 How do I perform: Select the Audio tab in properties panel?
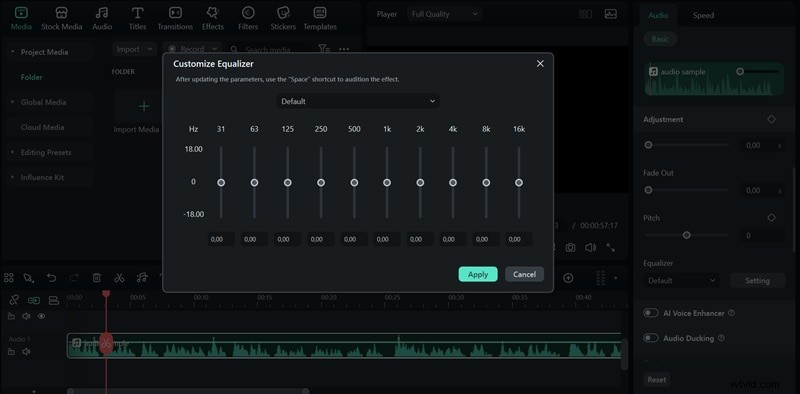[x=658, y=15]
